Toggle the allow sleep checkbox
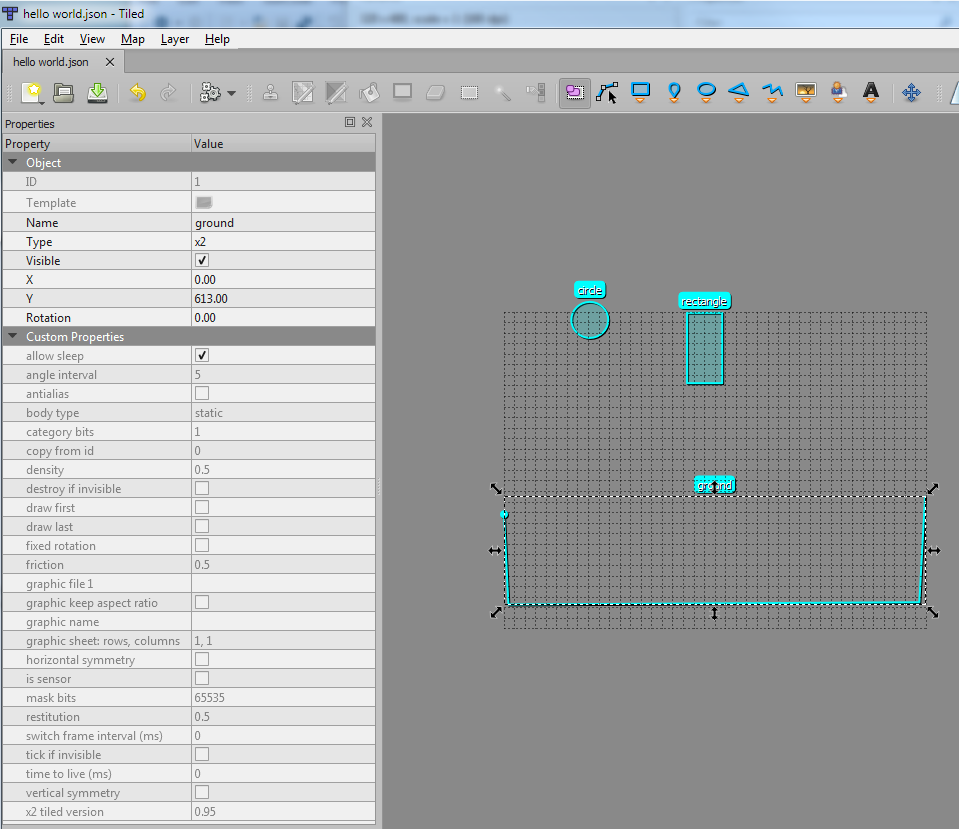 point(202,355)
